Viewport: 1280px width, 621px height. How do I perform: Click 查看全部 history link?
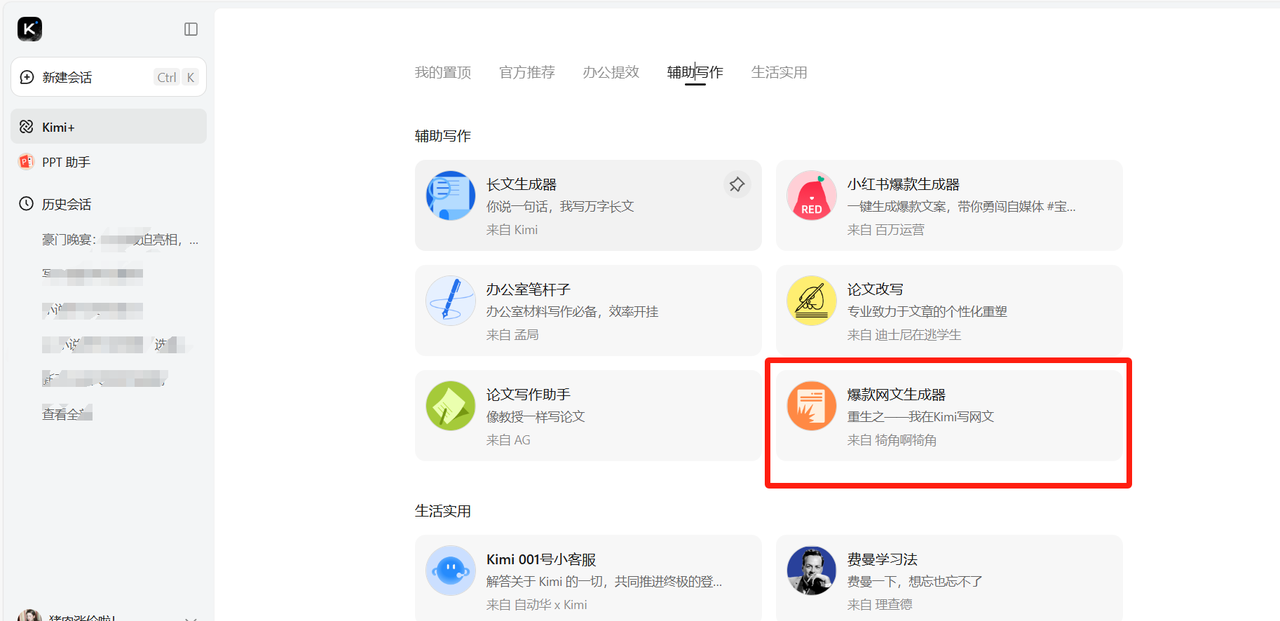pyautogui.click(x=68, y=414)
